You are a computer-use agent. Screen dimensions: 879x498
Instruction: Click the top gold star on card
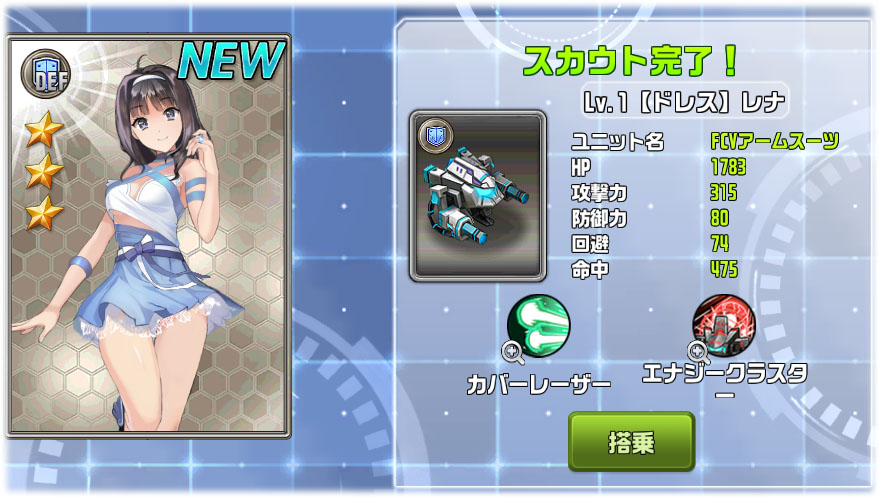44,130
